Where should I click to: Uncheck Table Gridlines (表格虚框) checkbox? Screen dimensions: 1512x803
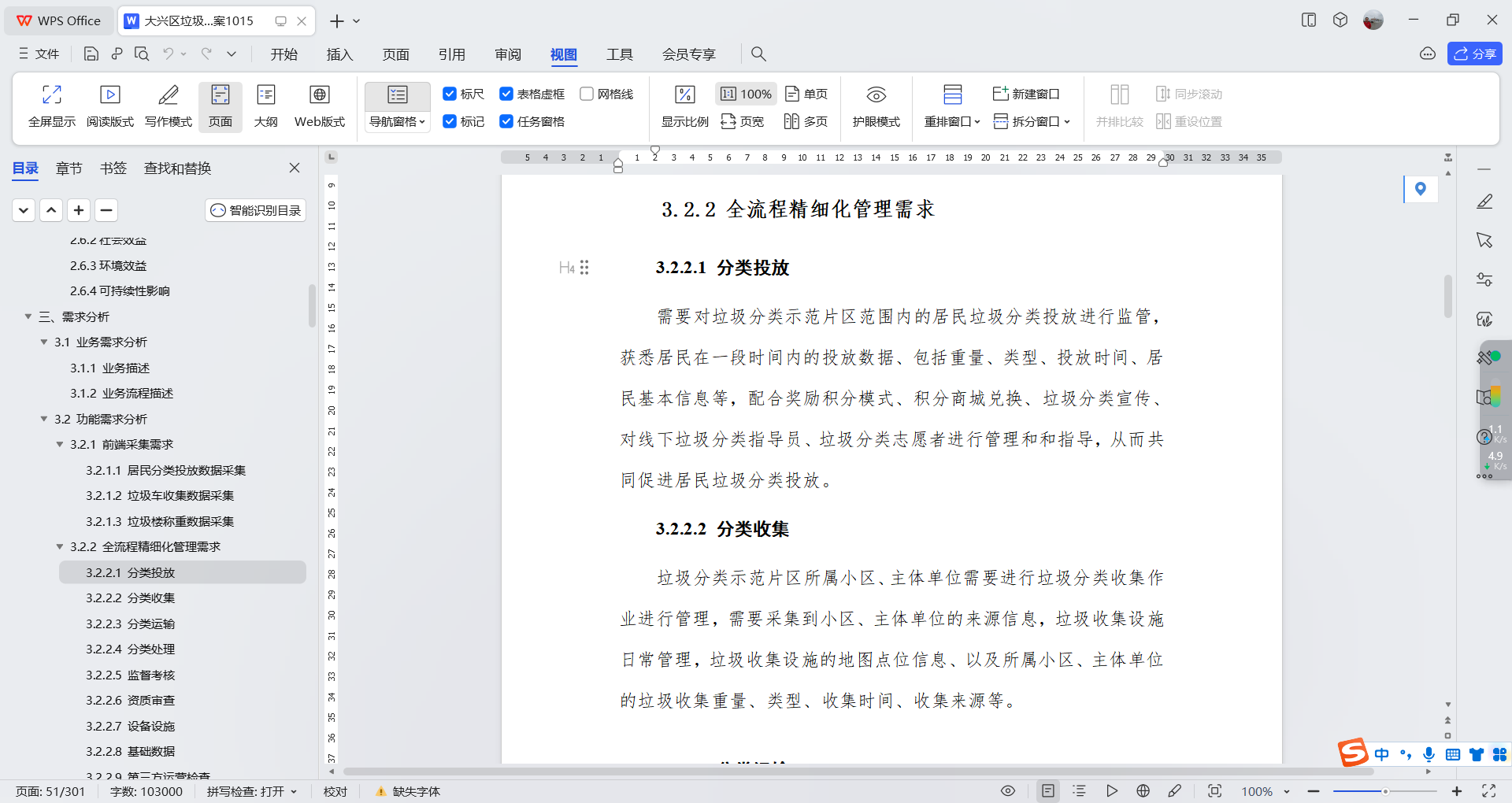point(506,94)
